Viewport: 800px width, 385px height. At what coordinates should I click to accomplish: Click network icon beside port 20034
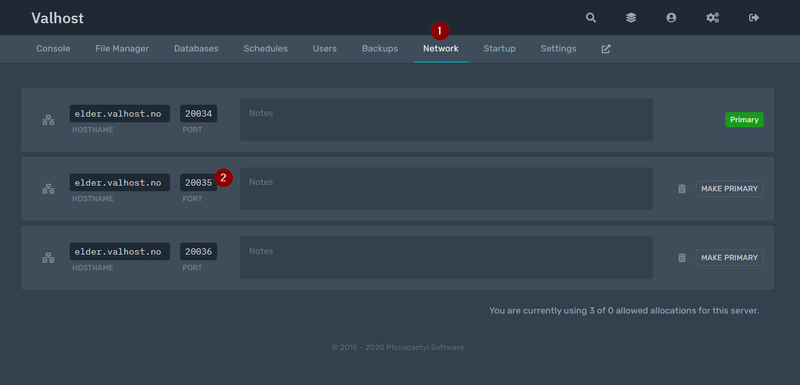pos(48,120)
